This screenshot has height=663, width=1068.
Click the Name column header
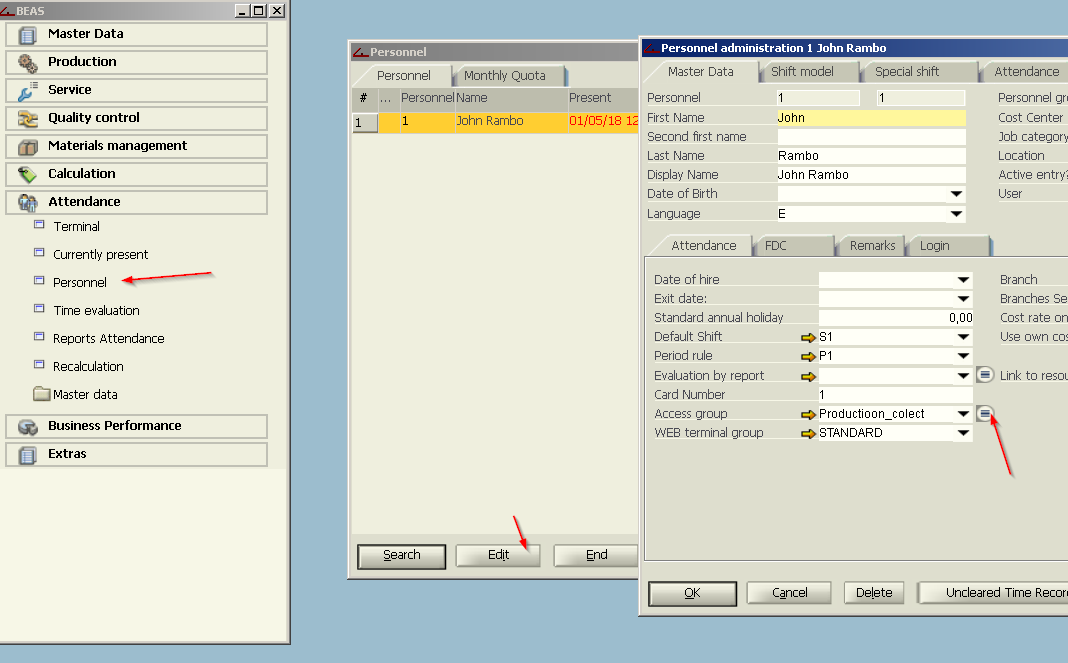coord(511,98)
